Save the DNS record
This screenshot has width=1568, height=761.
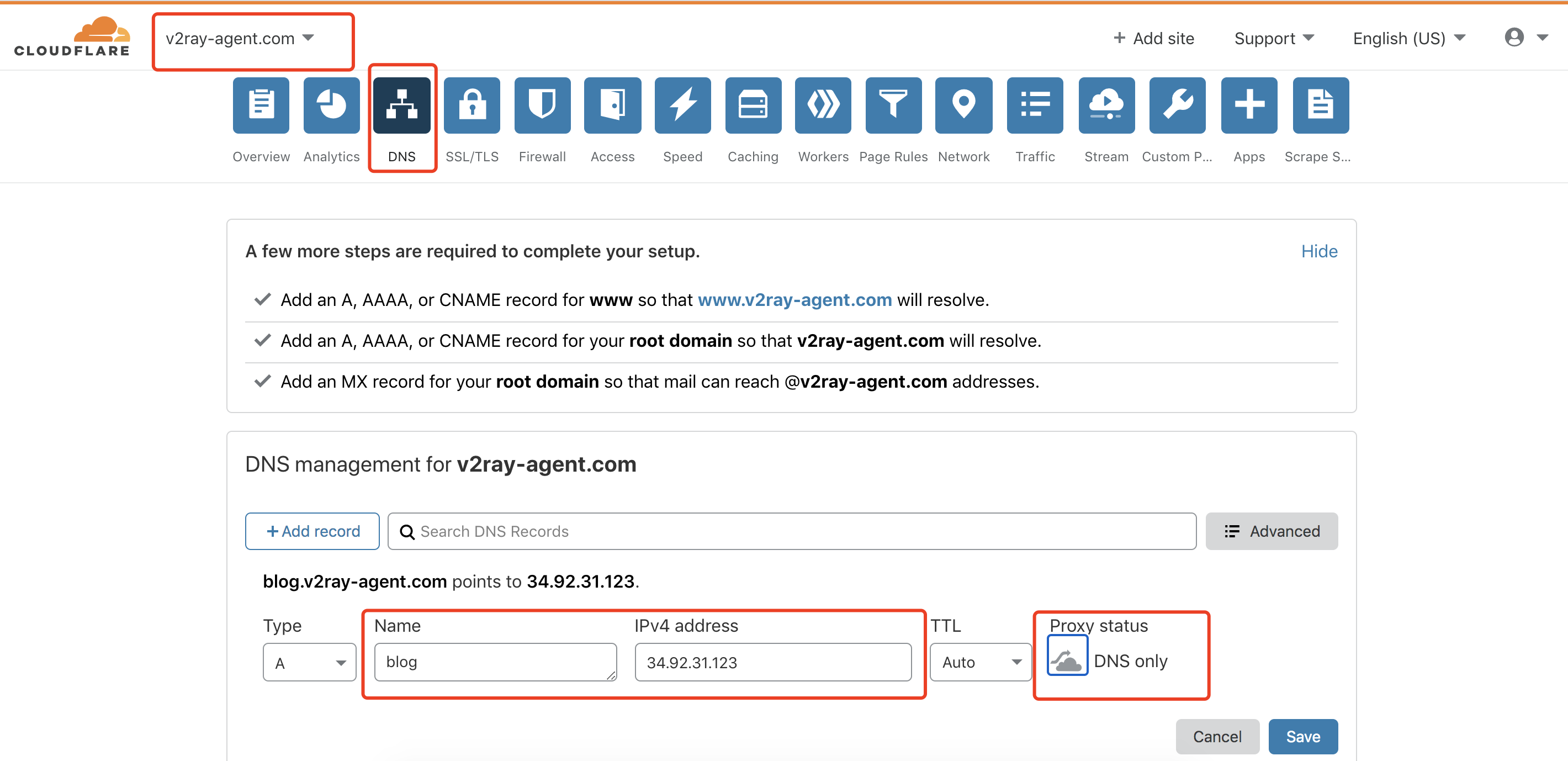pos(1302,736)
